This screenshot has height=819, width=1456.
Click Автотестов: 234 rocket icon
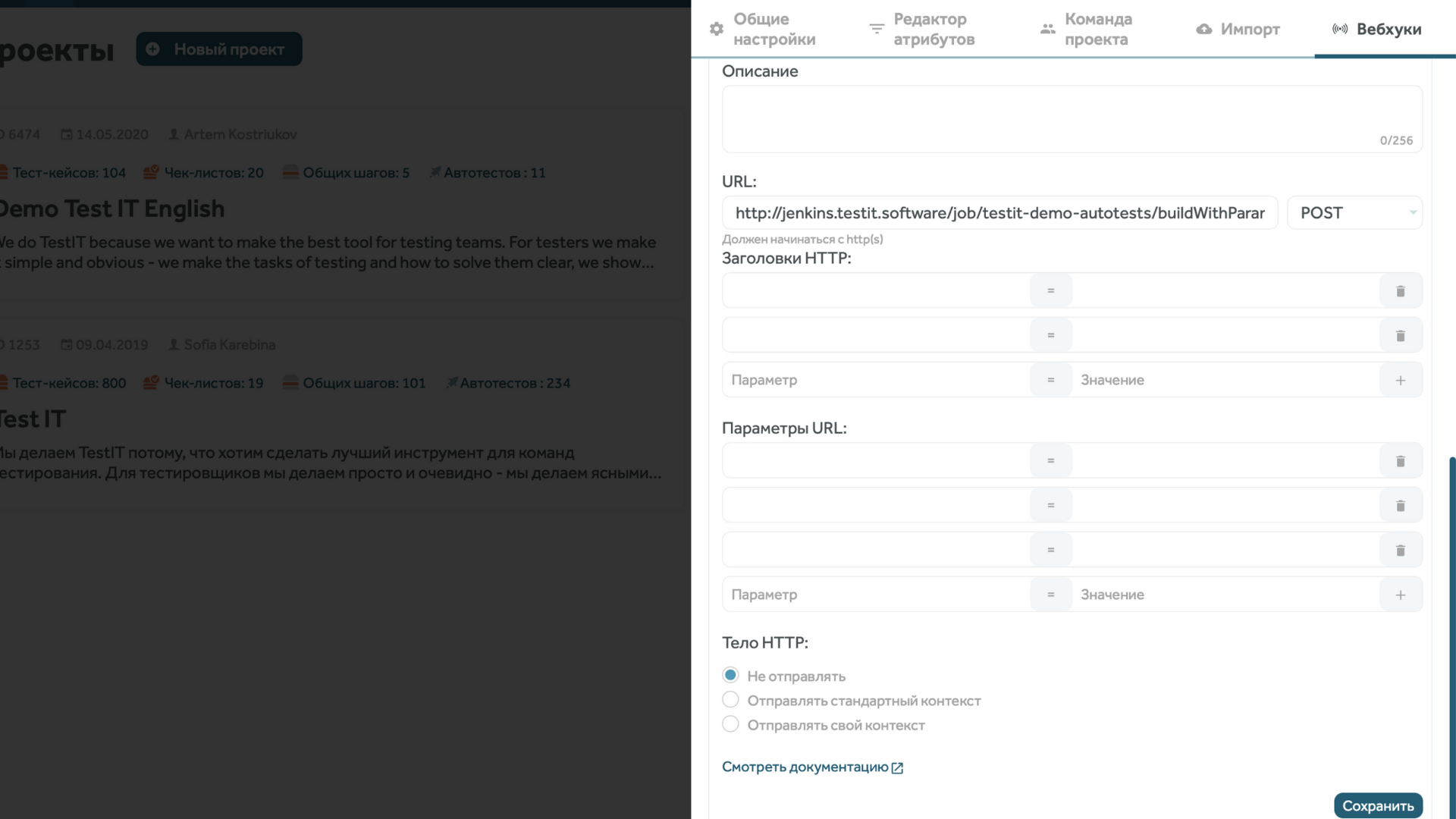click(x=451, y=382)
